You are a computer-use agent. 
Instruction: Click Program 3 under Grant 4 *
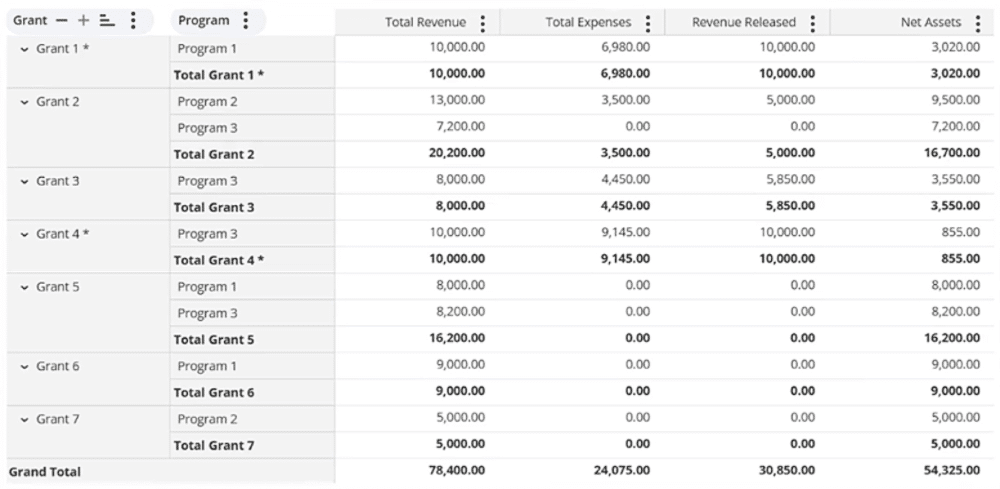pos(207,234)
